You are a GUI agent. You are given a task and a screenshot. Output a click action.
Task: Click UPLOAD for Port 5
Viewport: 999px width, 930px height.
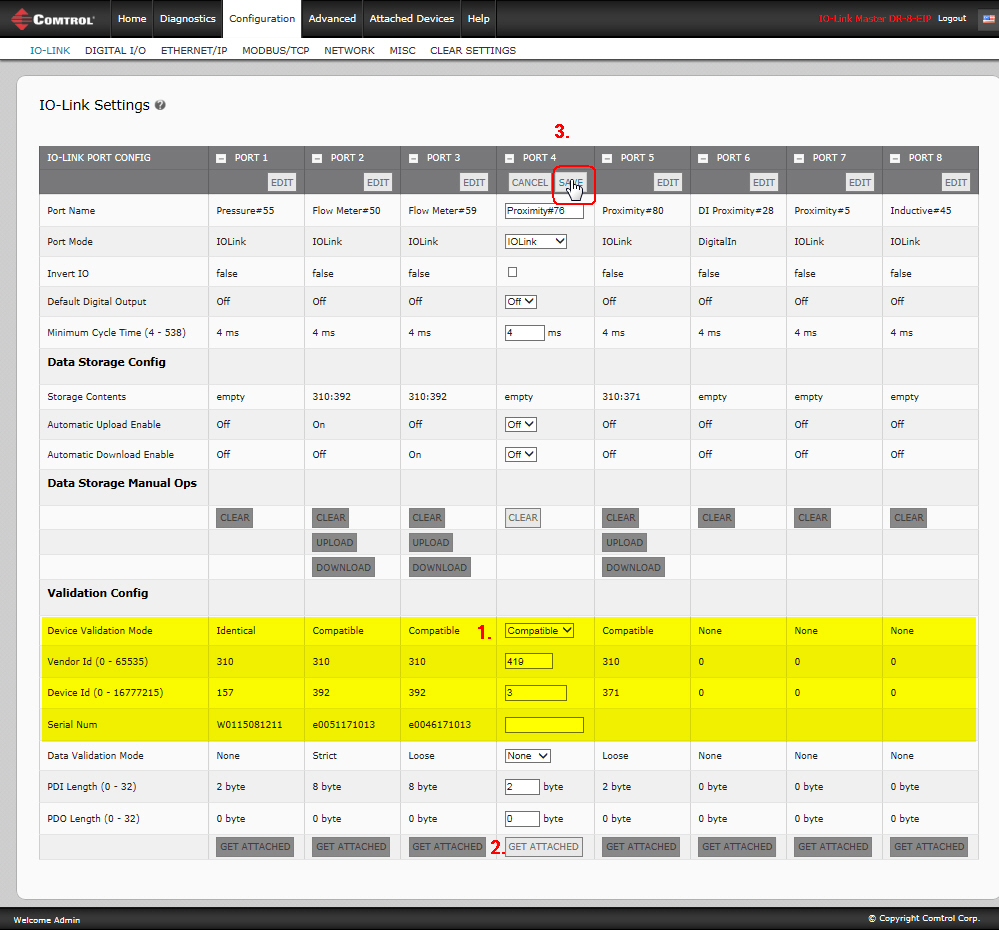[x=624, y=543]
